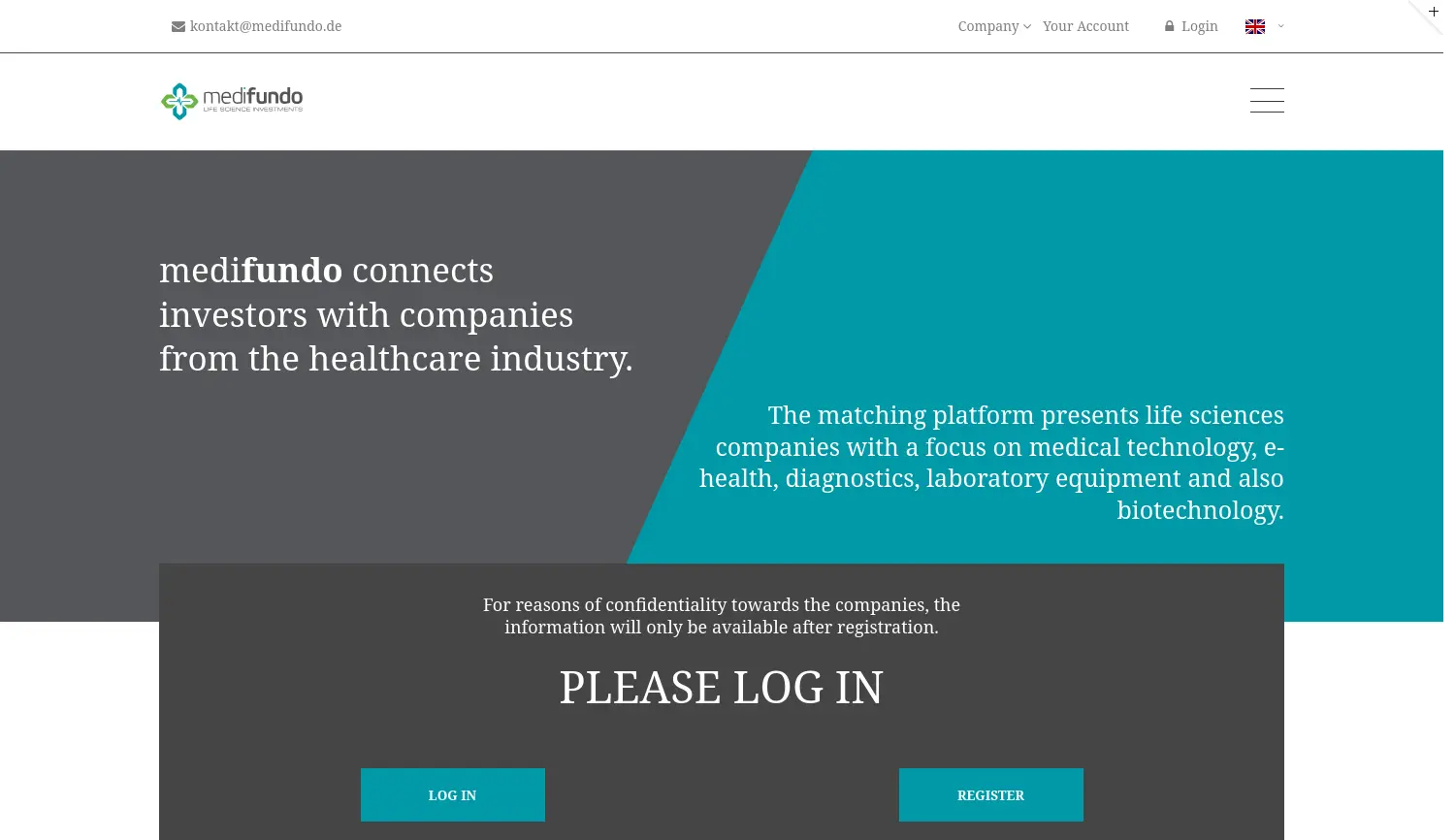
Task: Click the REGISTER button
Action: (x=990, y=794)
